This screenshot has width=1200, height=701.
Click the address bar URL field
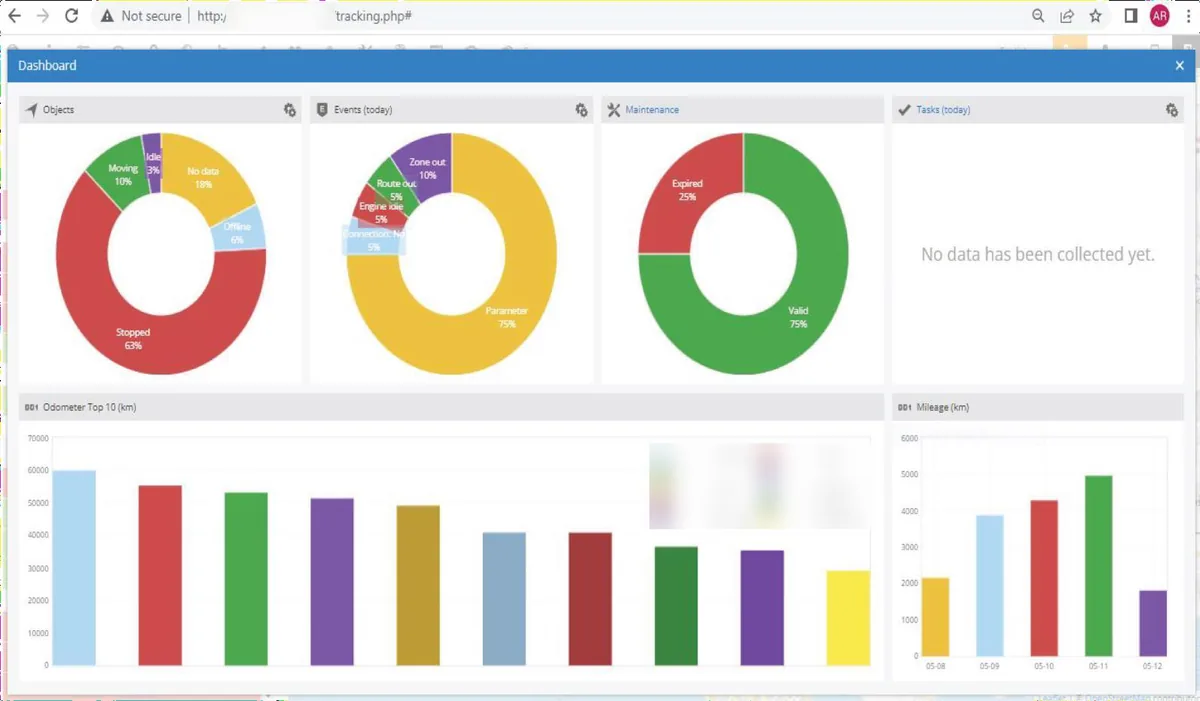pyautogui.click(x=560, y=16)
